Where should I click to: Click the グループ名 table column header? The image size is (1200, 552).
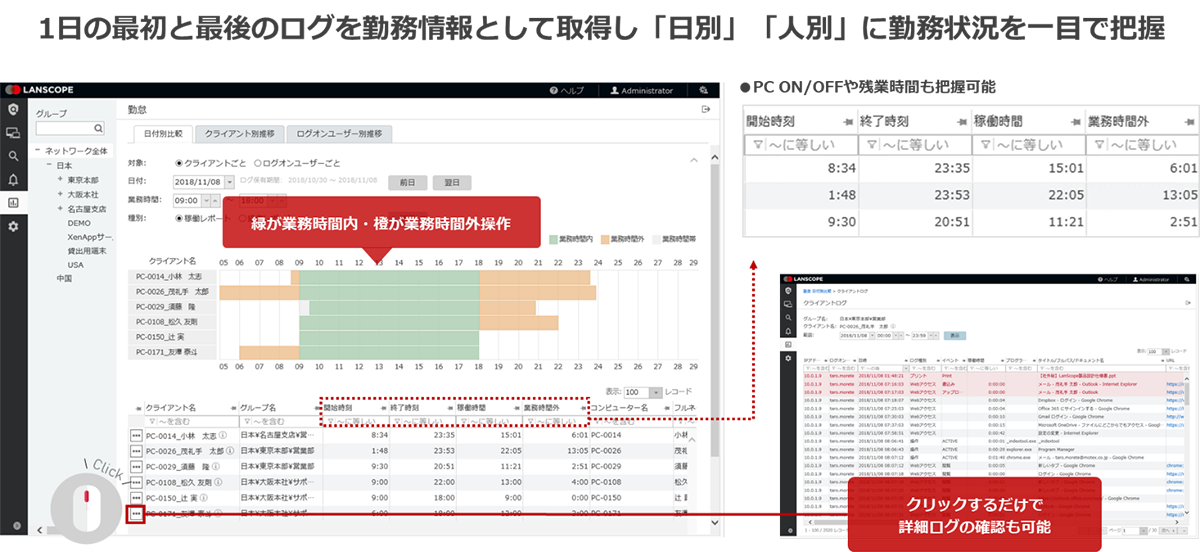coord(257,408)
